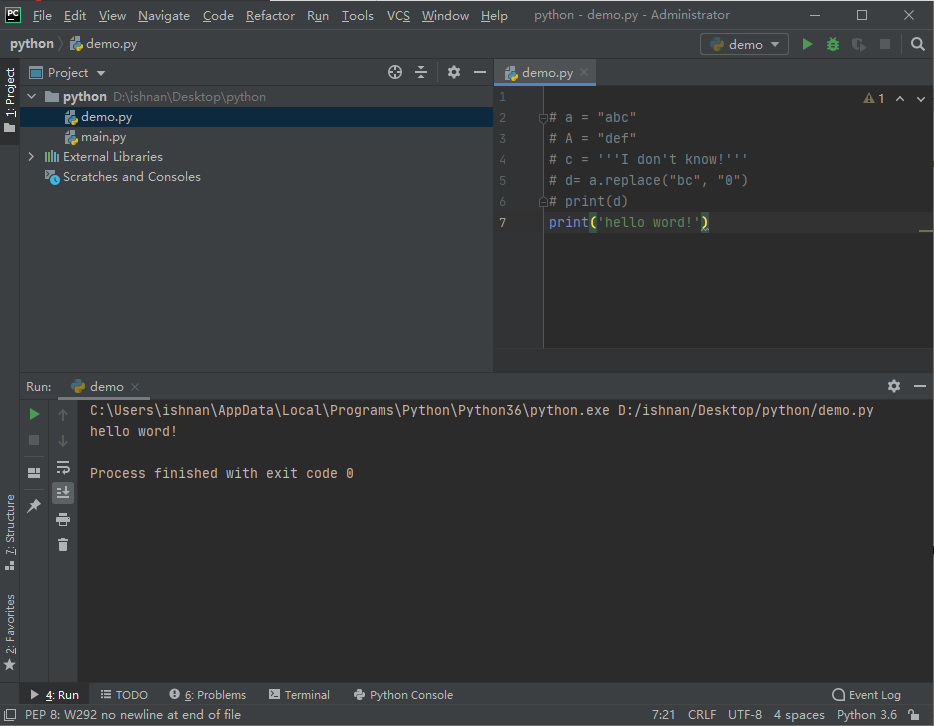This screenshot has height=726, width=934.
Task: Open 4 spaces indent selector
Action: tap(799, 714)
